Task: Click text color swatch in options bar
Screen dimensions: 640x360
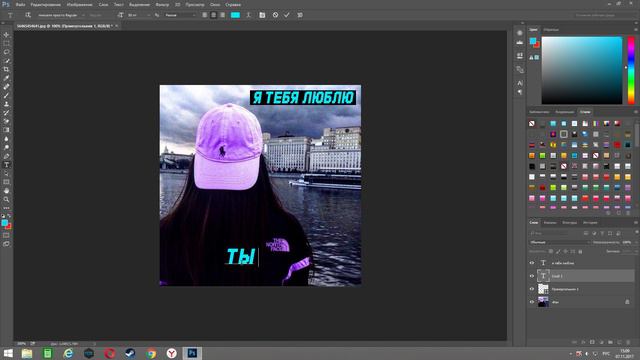Action: click(x=236, y=15)
